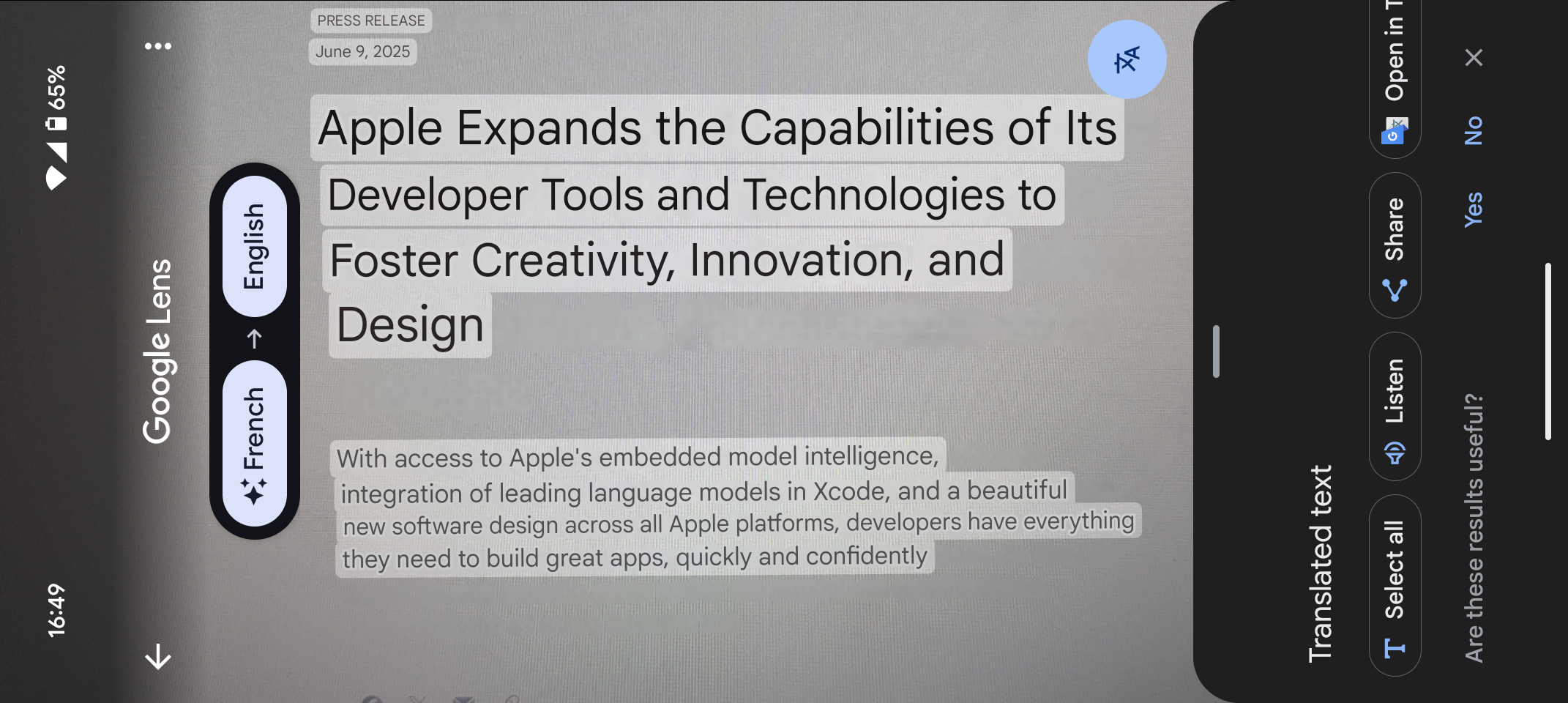This screenshot has width=1568, height=703.
Task: Open in Translate chip
Action: point(1395,73)
